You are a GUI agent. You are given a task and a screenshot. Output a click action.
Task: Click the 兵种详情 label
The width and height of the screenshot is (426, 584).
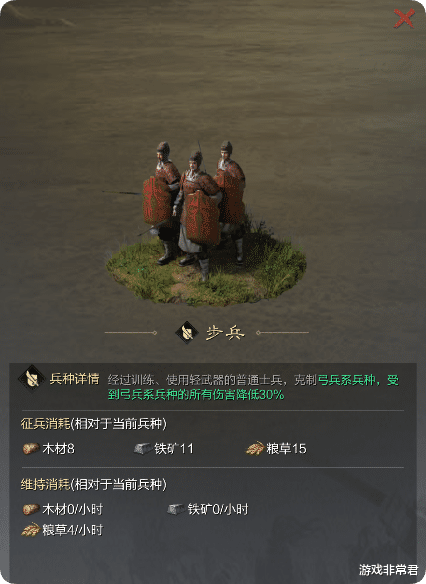[x=74, y=379]
